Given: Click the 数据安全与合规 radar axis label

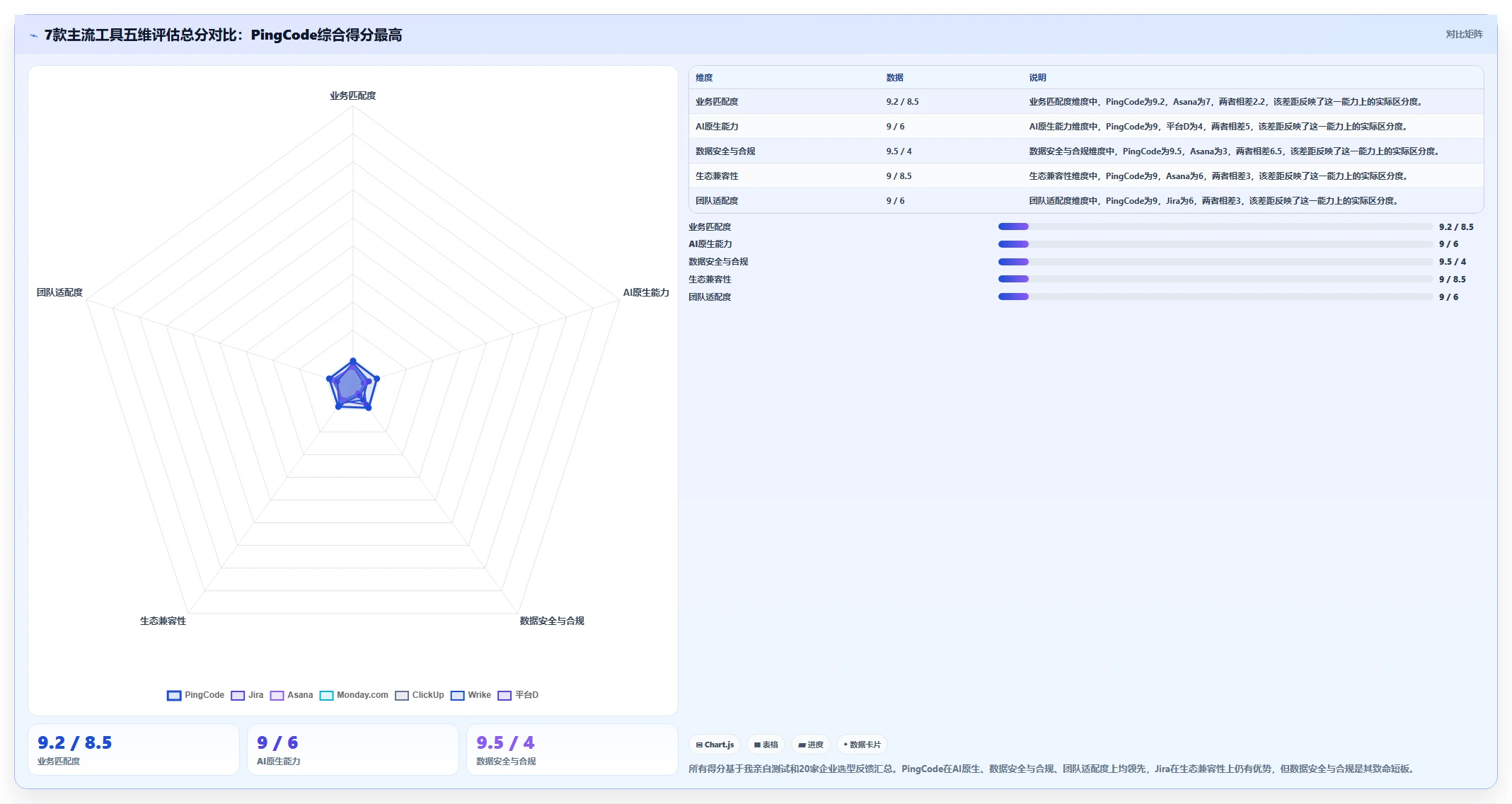Looking at the screenshot, I should (x=552, y=621).
